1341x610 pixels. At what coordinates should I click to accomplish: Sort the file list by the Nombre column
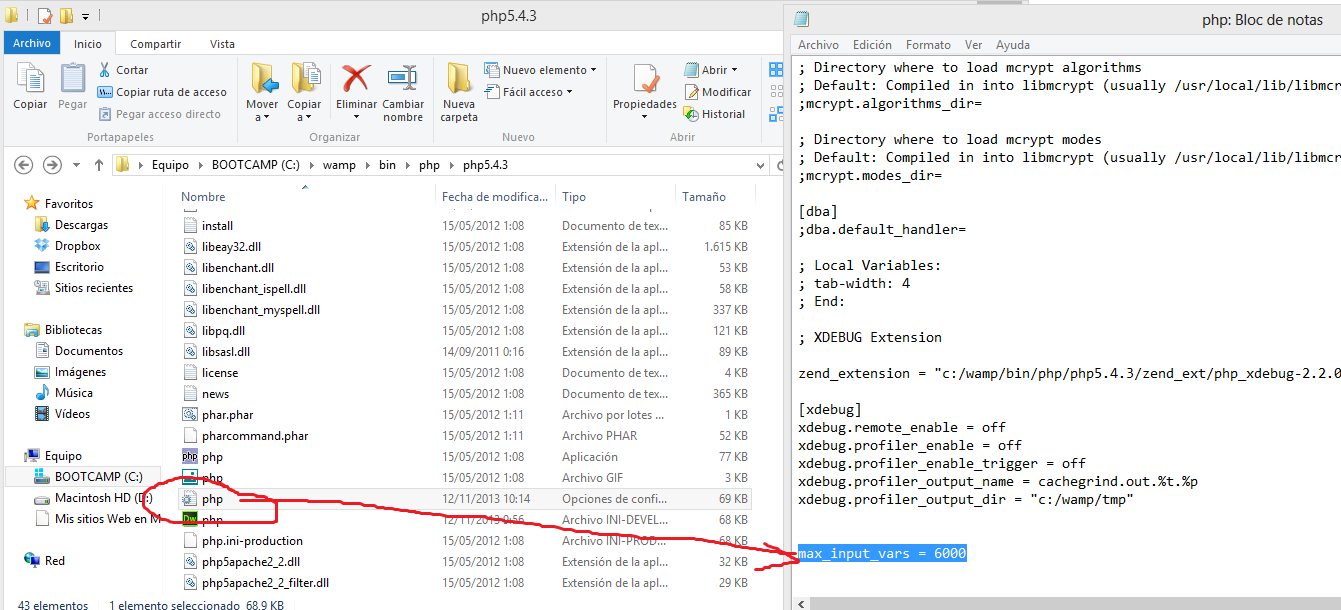tap(204, 197)
